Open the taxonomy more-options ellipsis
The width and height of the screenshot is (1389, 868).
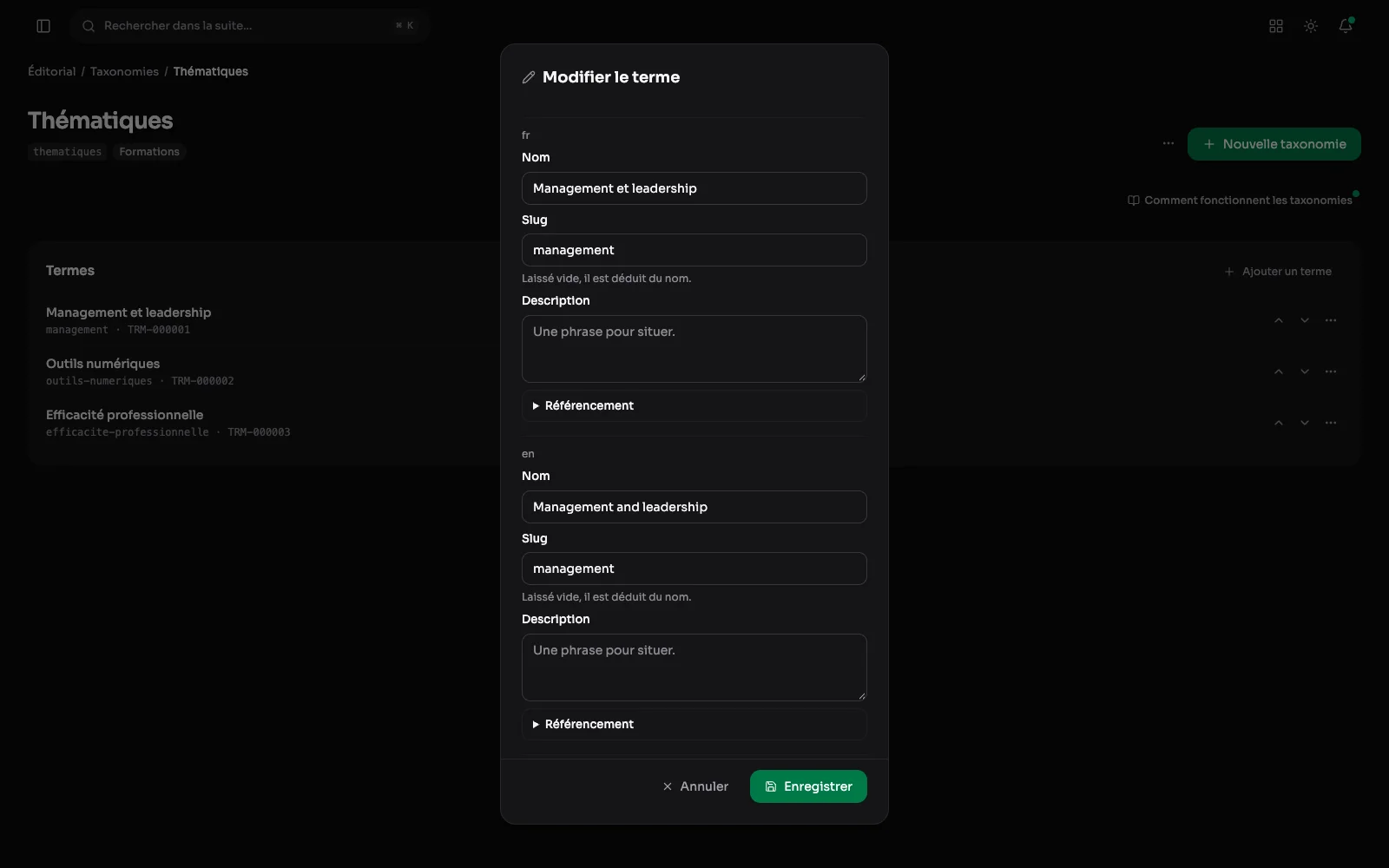pyautogui.click(x=1168, y=144)
